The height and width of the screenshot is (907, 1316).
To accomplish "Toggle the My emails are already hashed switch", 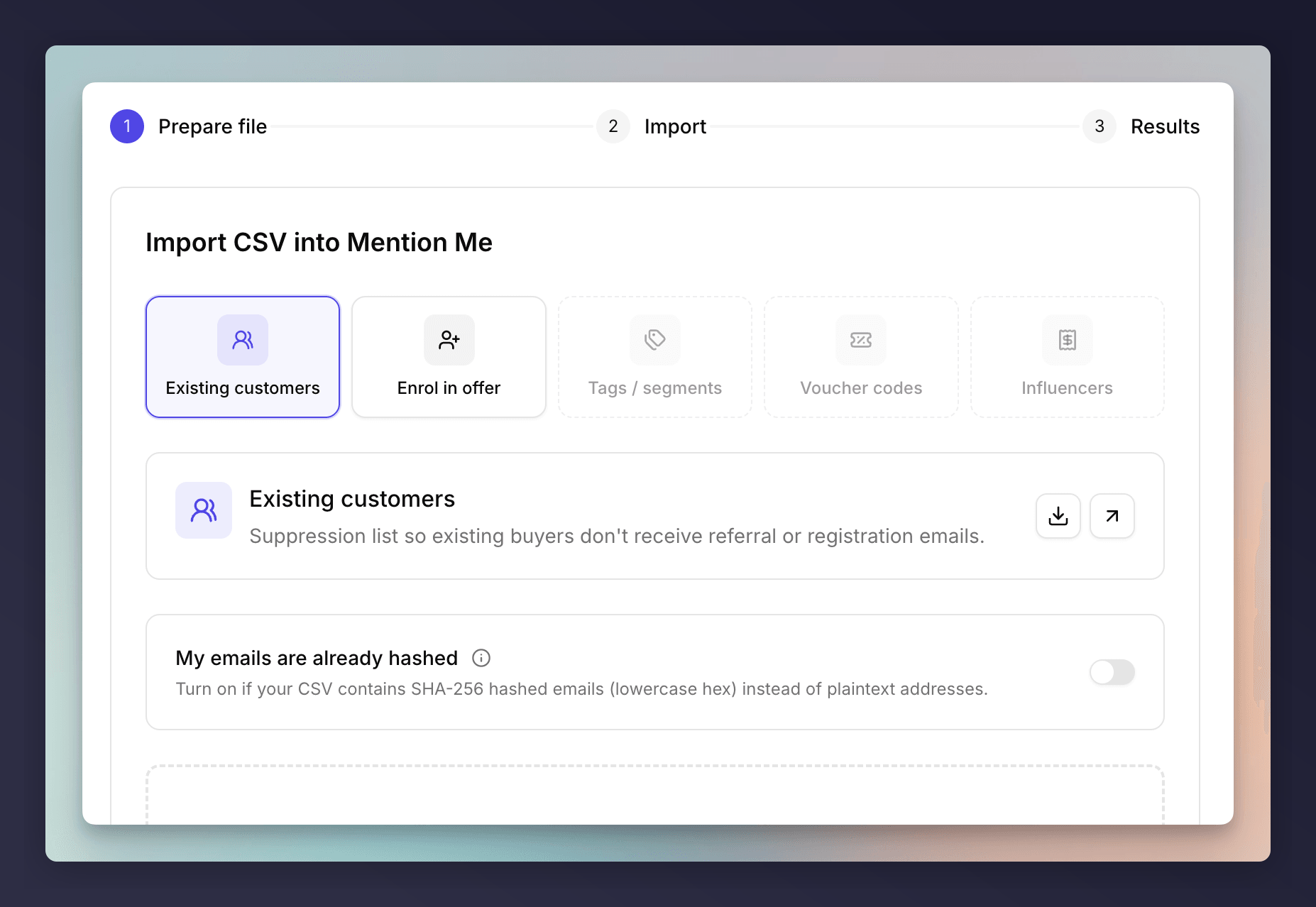I will [x=1112, y=672].
